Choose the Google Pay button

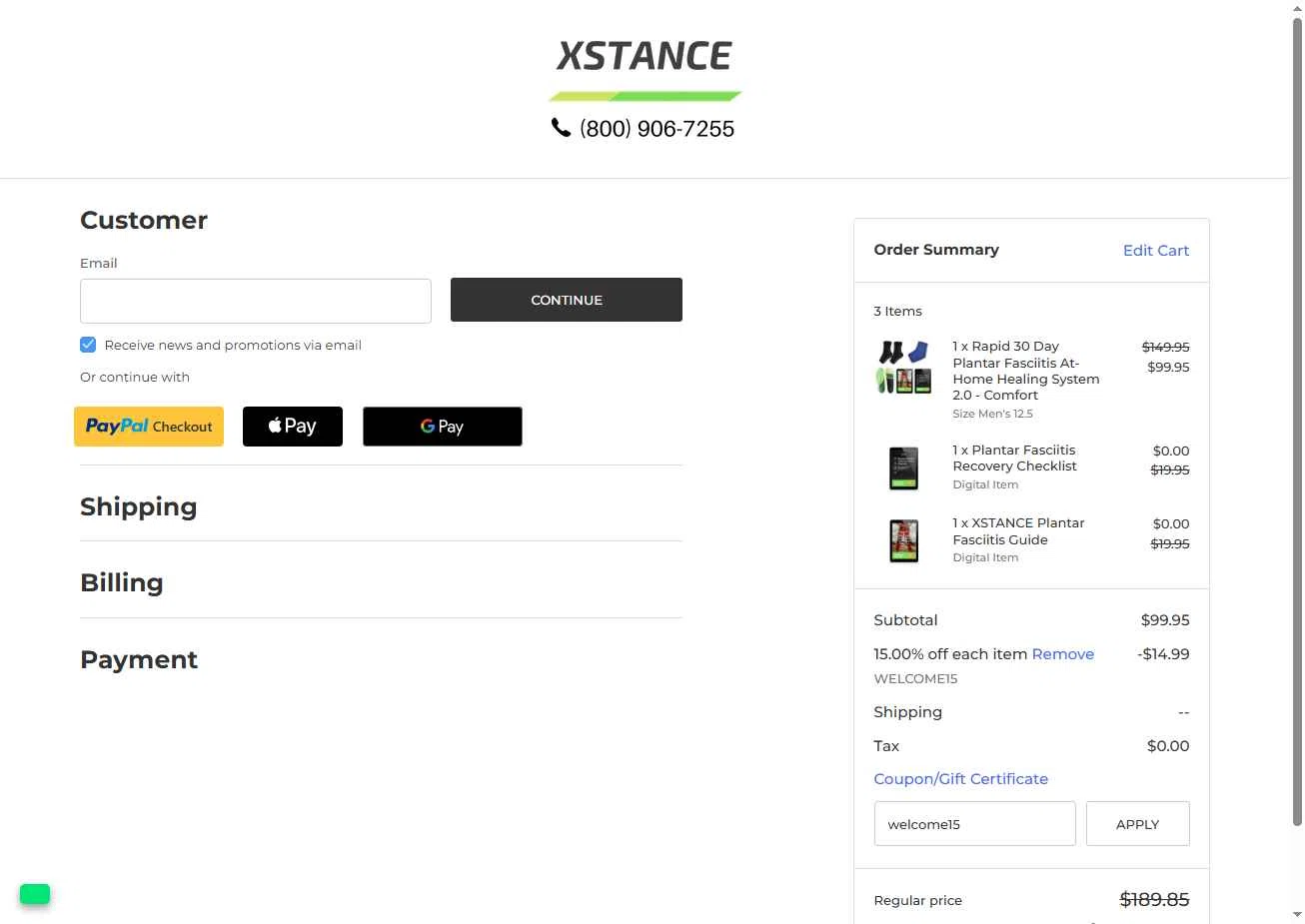tap(443, 427)
